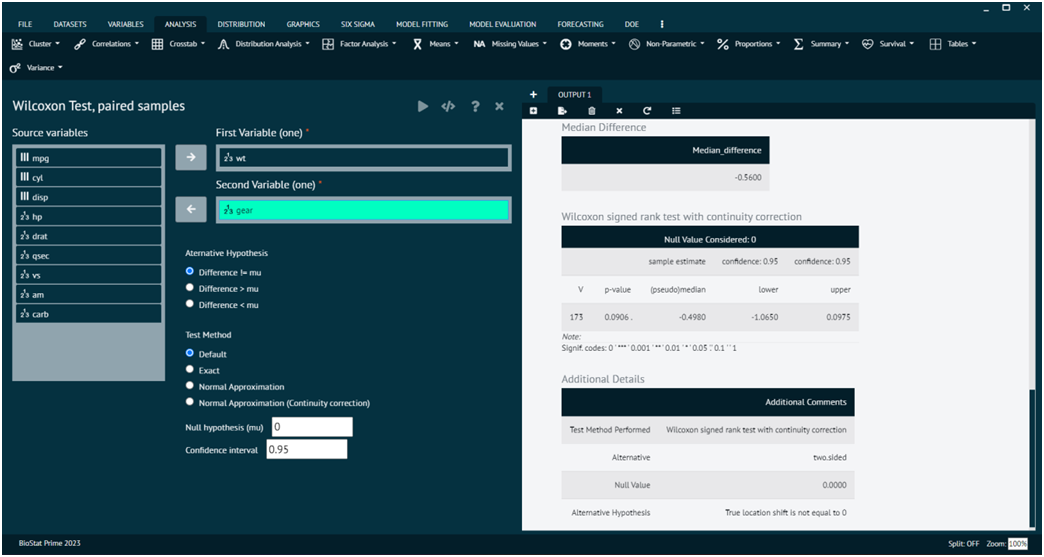
Task: Click the Correlations icon
Action: tap(80, 44)
